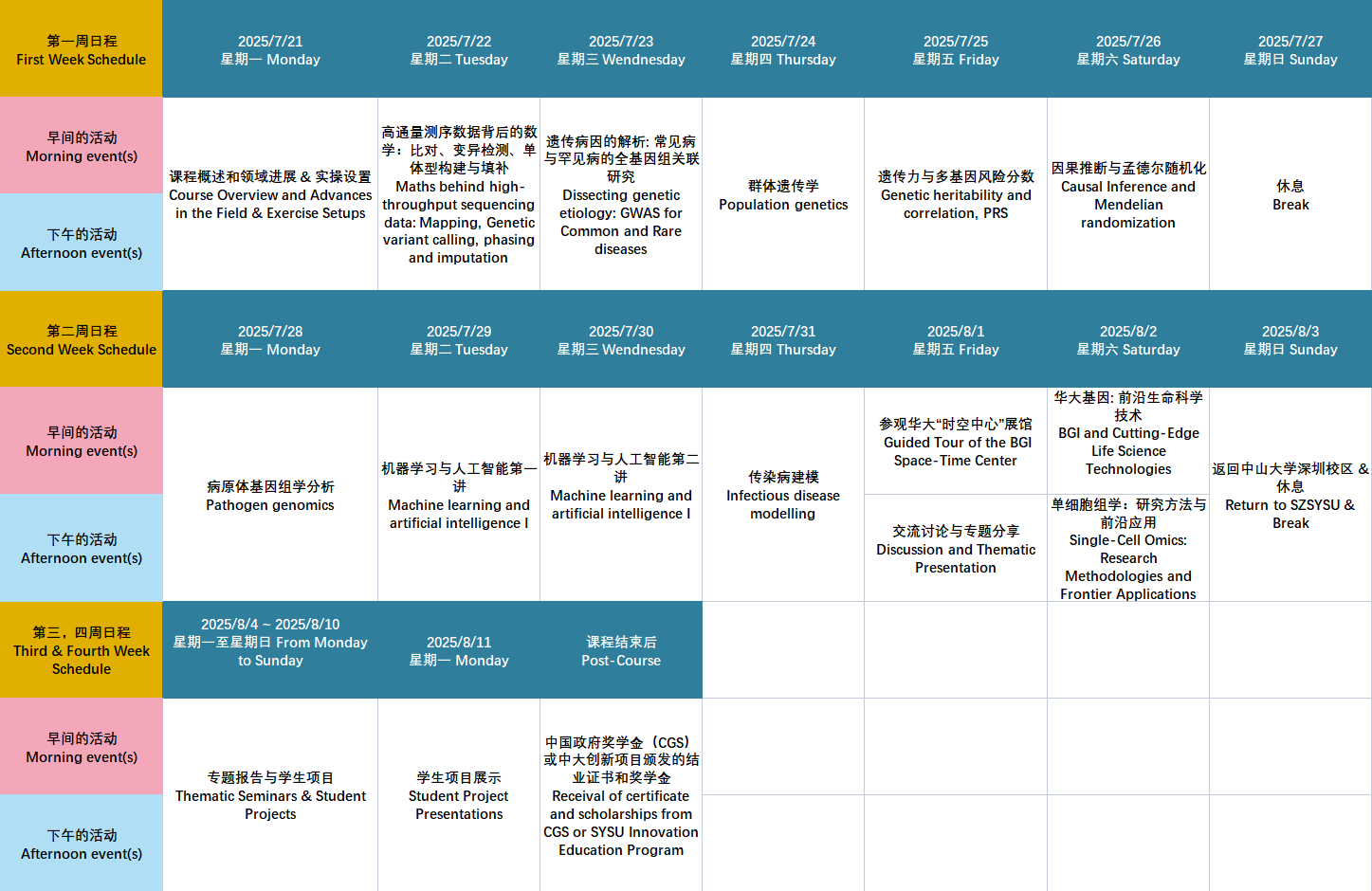Select the 2025/7/27 Sunday date header
The width and height of the screenshot is (1372, 891).
[1290, 50]
